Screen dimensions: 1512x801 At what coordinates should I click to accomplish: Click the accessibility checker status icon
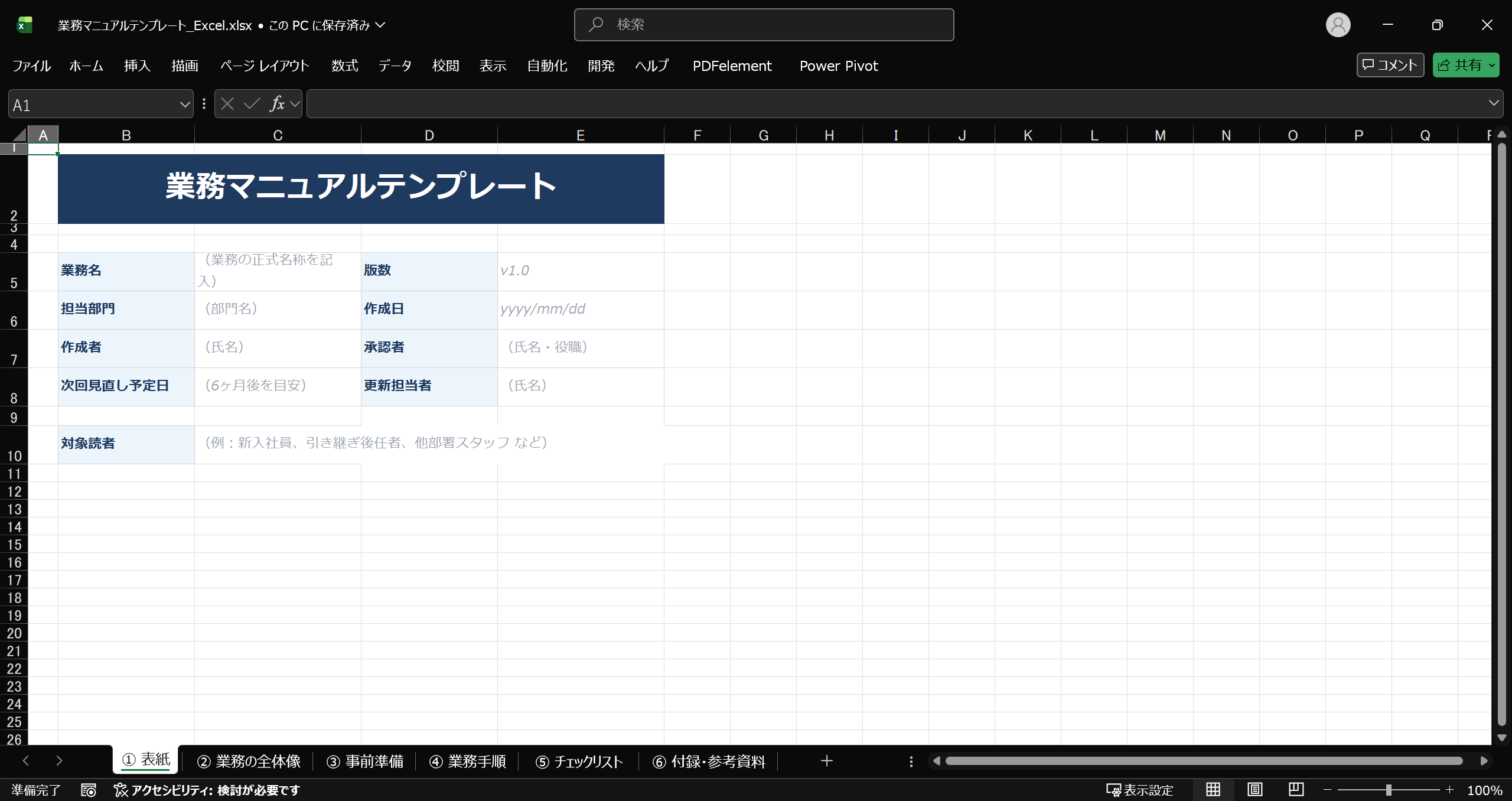click(120, 790)
